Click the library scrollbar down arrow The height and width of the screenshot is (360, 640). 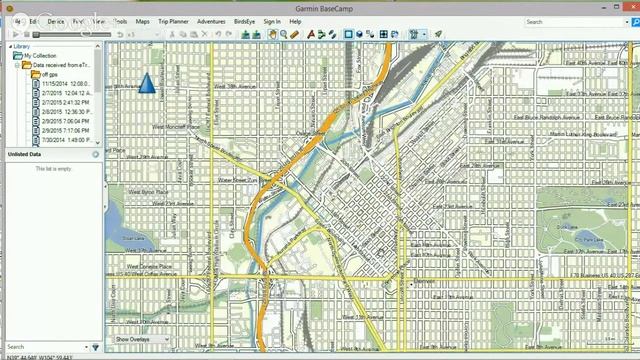(x=98, y=143)
